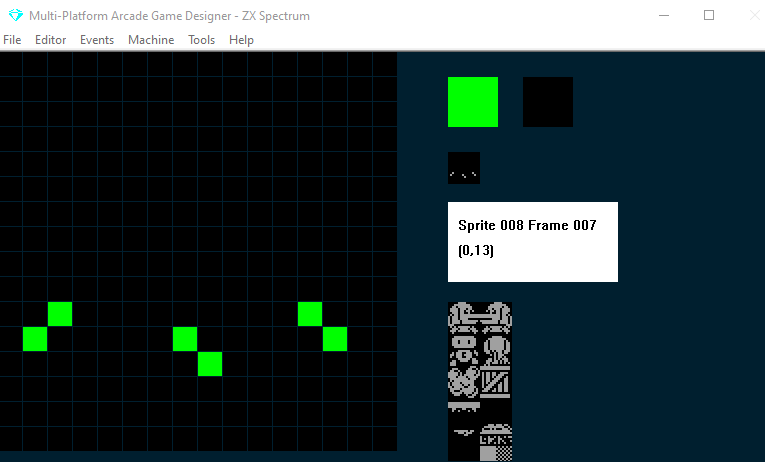The height and width of the screenshot is (462, 765).
Task: Maximize the Arcade Game Designer window
Action: click(709, 16)
